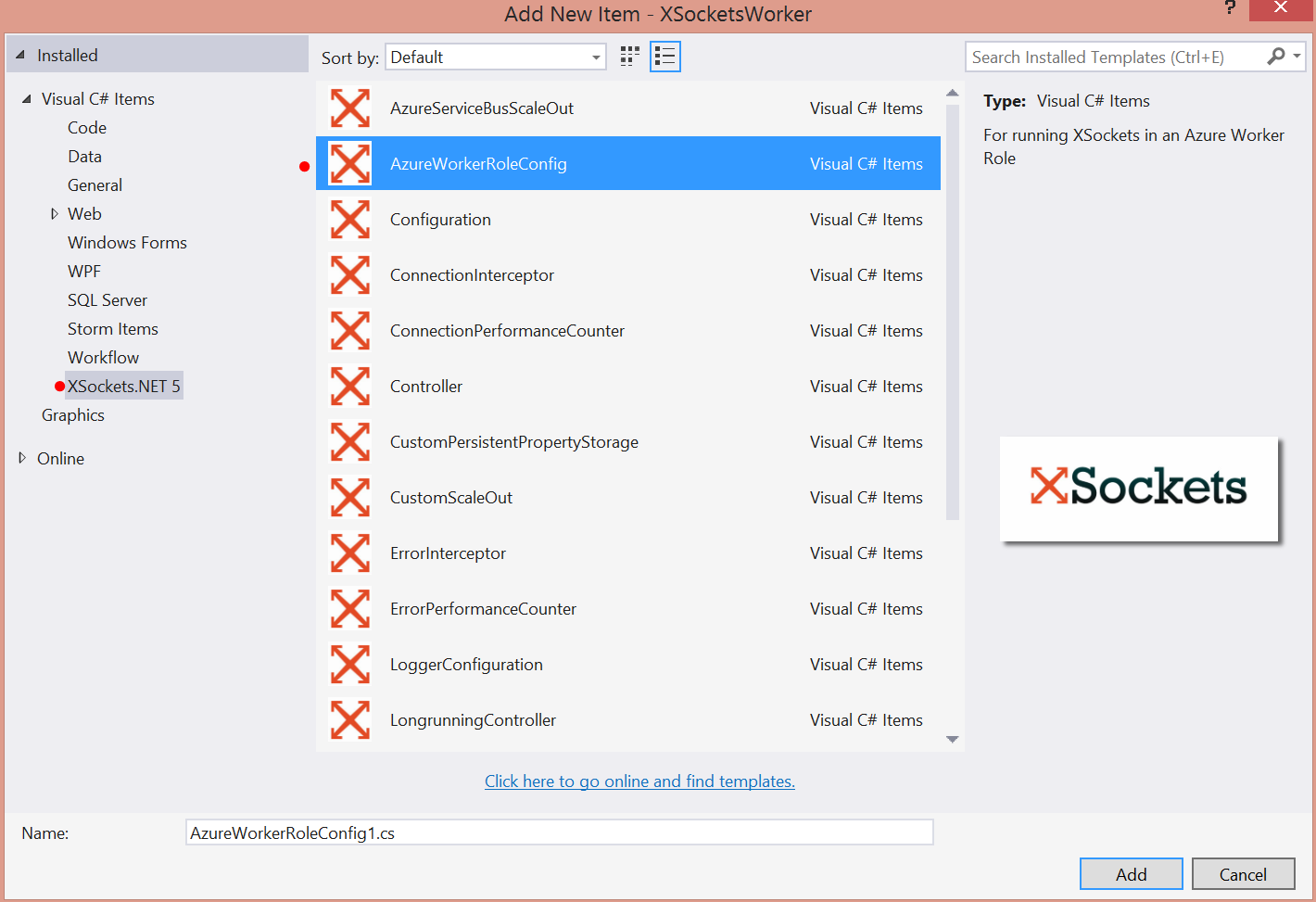This screenshot has height=902, width=1316.
Task: Click the Configuration template icon
Action: tap(350, 220)
